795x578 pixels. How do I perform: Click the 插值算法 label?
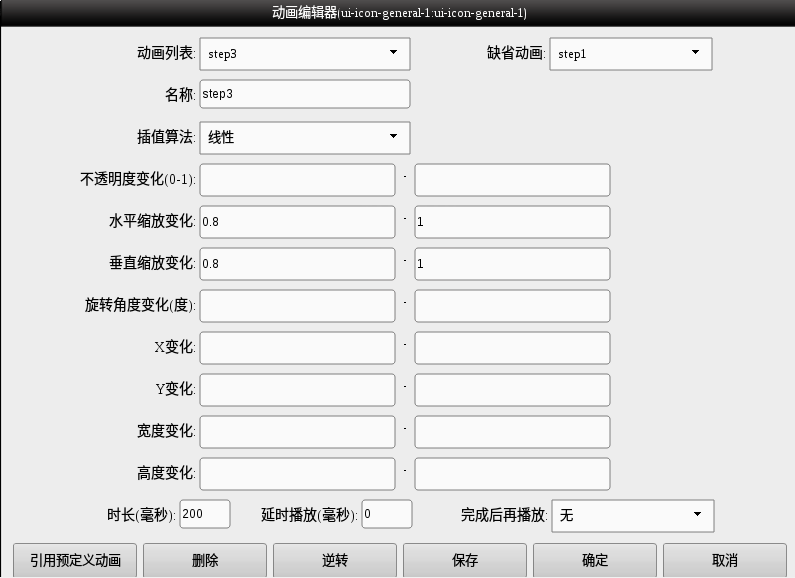(x=166, y=137)
